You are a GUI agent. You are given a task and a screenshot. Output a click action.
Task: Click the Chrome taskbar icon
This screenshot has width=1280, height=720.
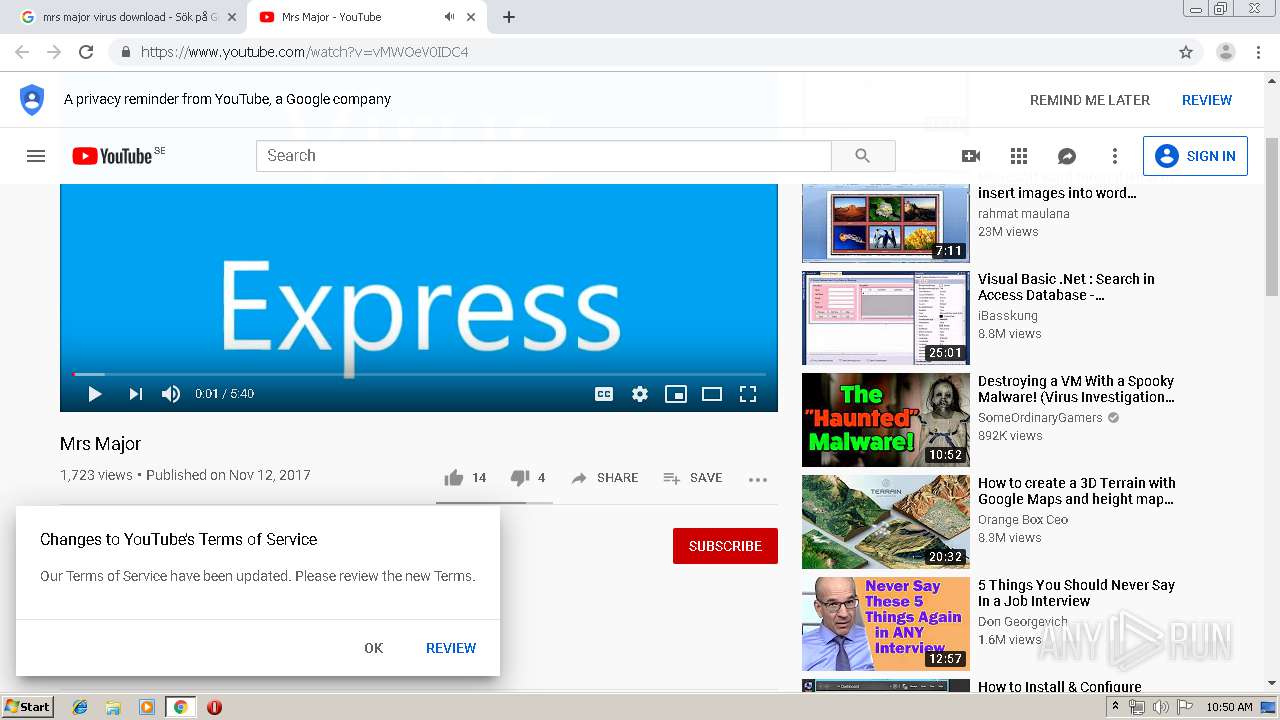point(180,707)
